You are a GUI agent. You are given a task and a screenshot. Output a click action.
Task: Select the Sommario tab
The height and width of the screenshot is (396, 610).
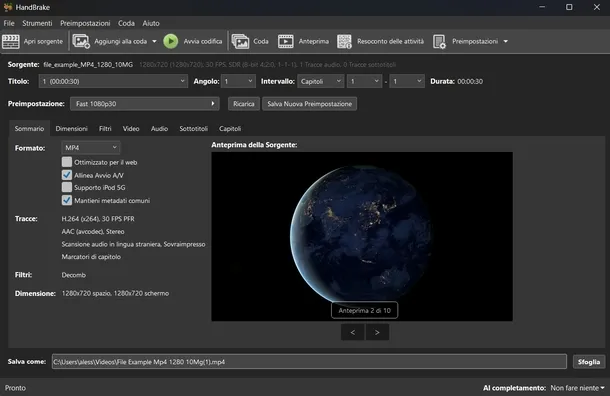pos(29,128)
